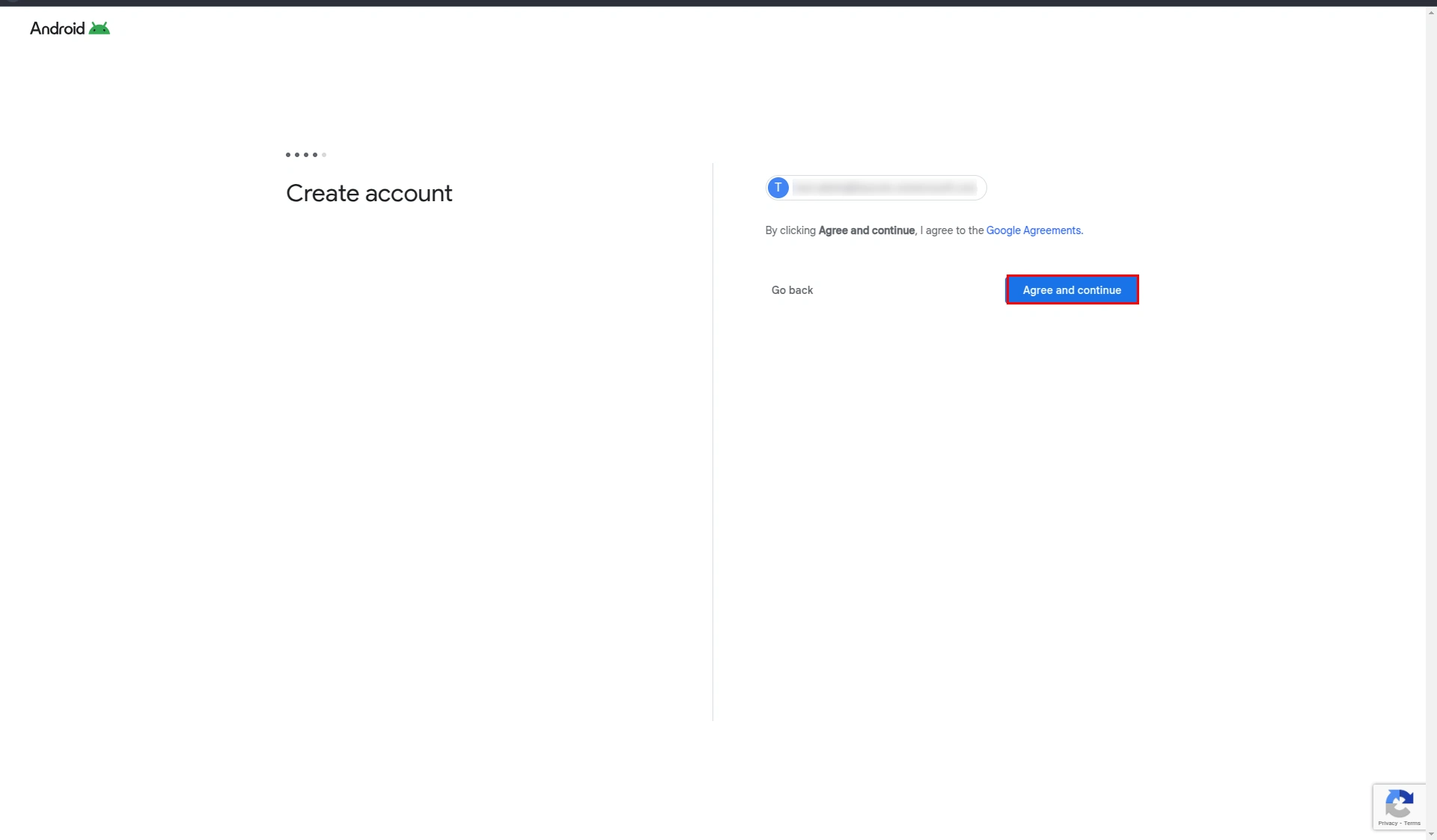Click the scrollbar down arrow
The width and height of the screenshot is (1437, 840).
(x=1430, y=834)
